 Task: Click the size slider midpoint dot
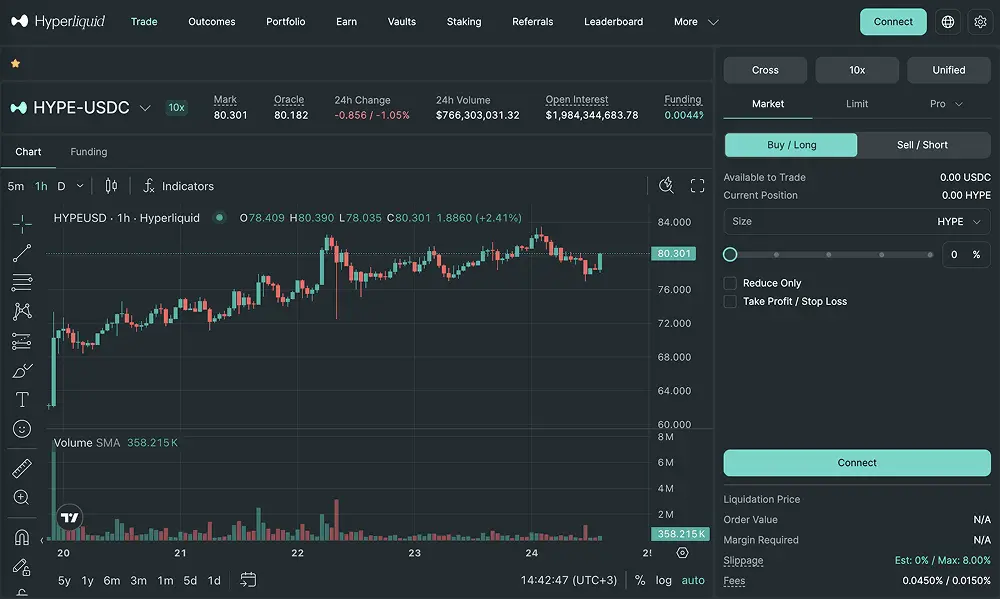pos(828,255)
